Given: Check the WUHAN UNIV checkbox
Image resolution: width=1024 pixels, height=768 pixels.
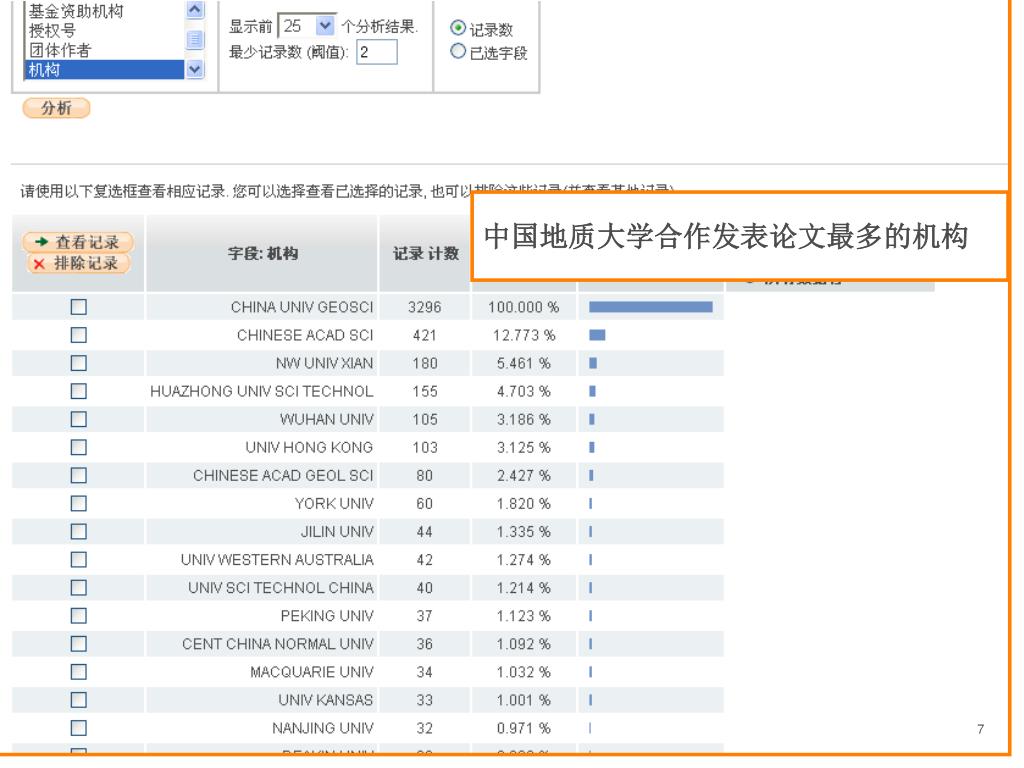Looking at the screenshot, I should (78, 419).
